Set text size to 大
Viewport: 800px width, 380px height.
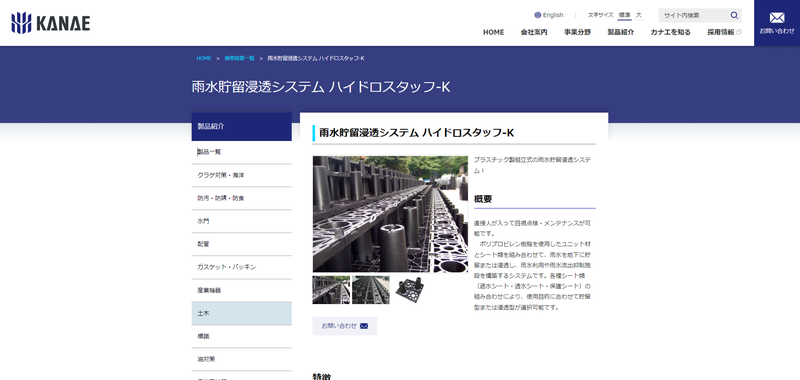639,15
